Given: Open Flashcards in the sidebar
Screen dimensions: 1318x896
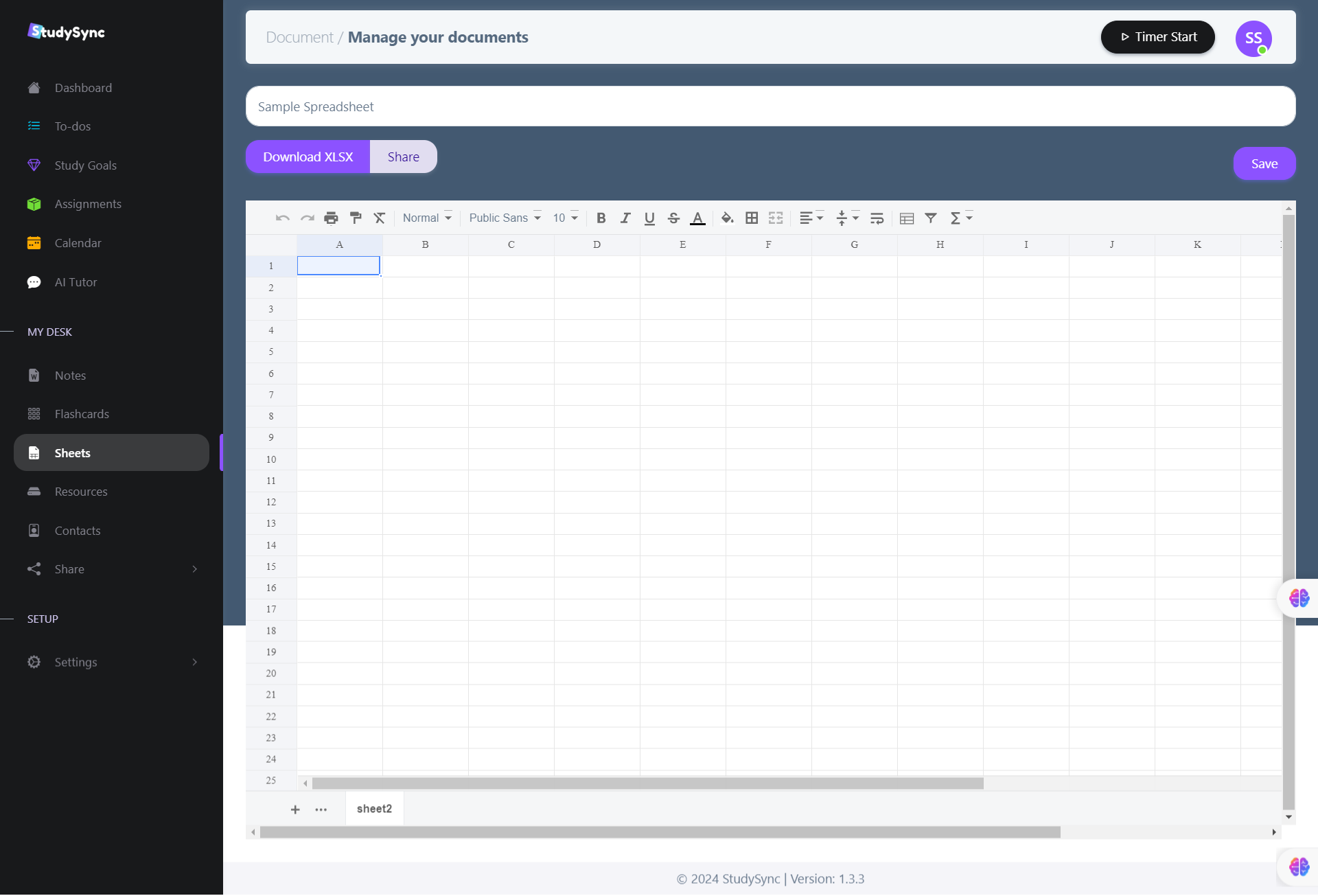Looking at the screenshot, I should 82,414.
